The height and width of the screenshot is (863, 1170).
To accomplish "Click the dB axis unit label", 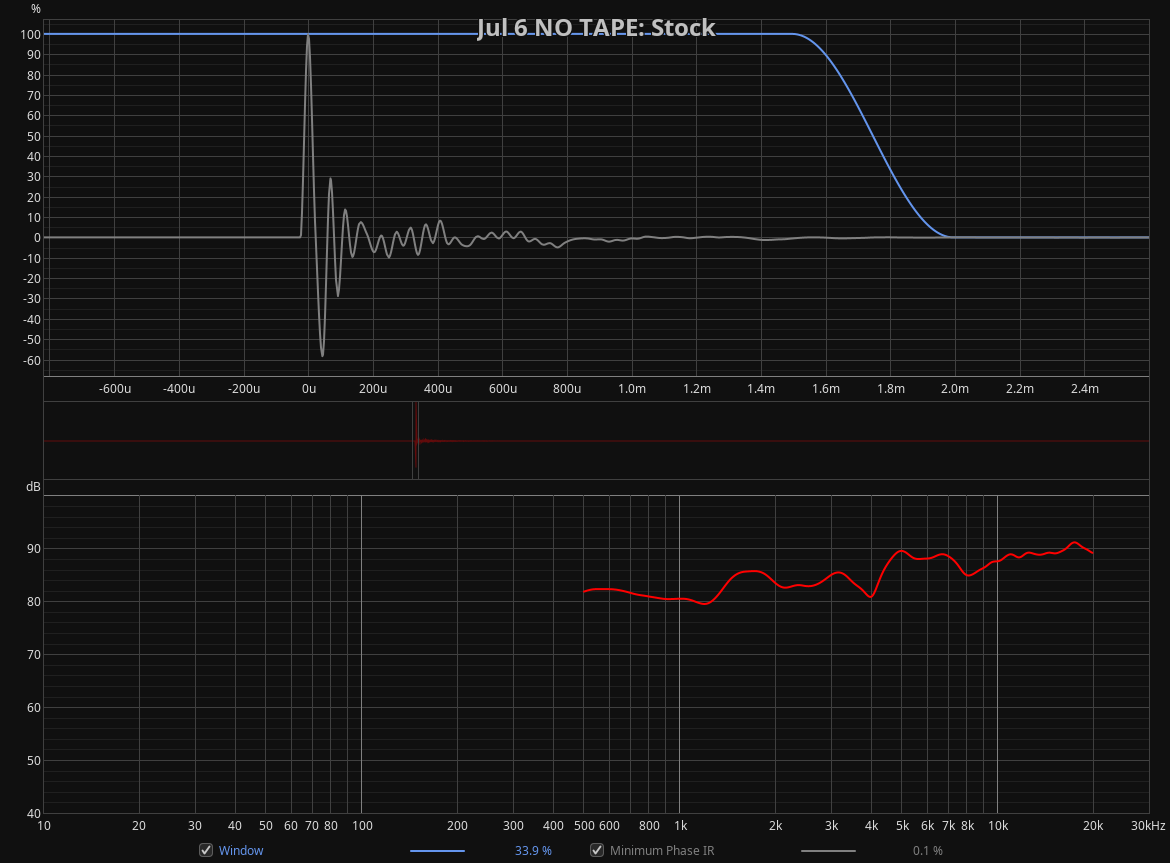I will click(x=34, y=487).
